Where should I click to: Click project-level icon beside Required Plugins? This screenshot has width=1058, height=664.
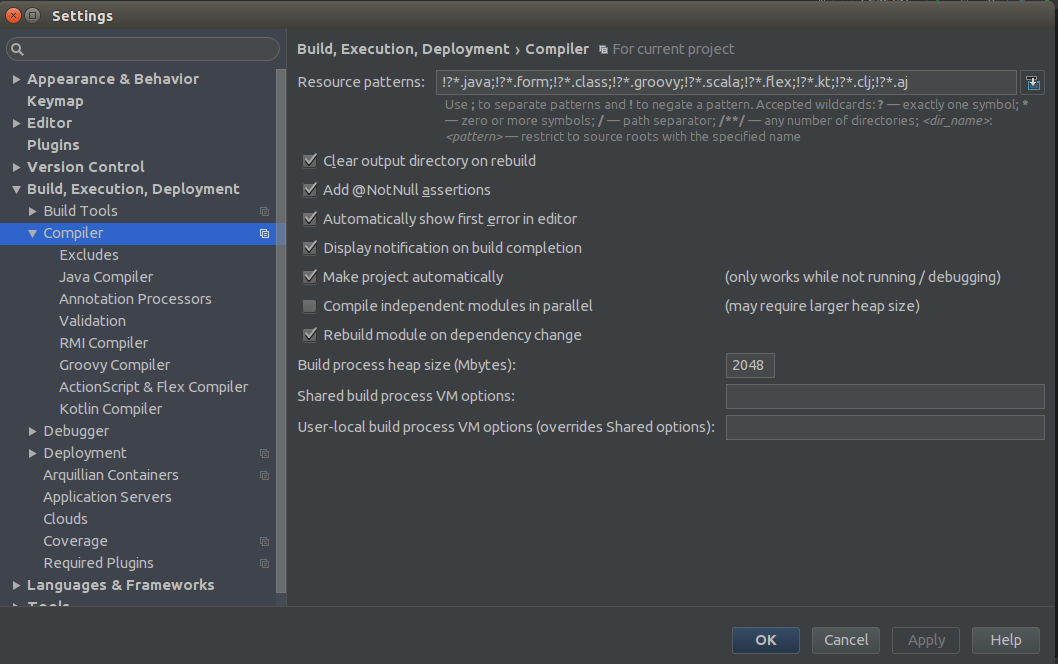pos(264,563)
